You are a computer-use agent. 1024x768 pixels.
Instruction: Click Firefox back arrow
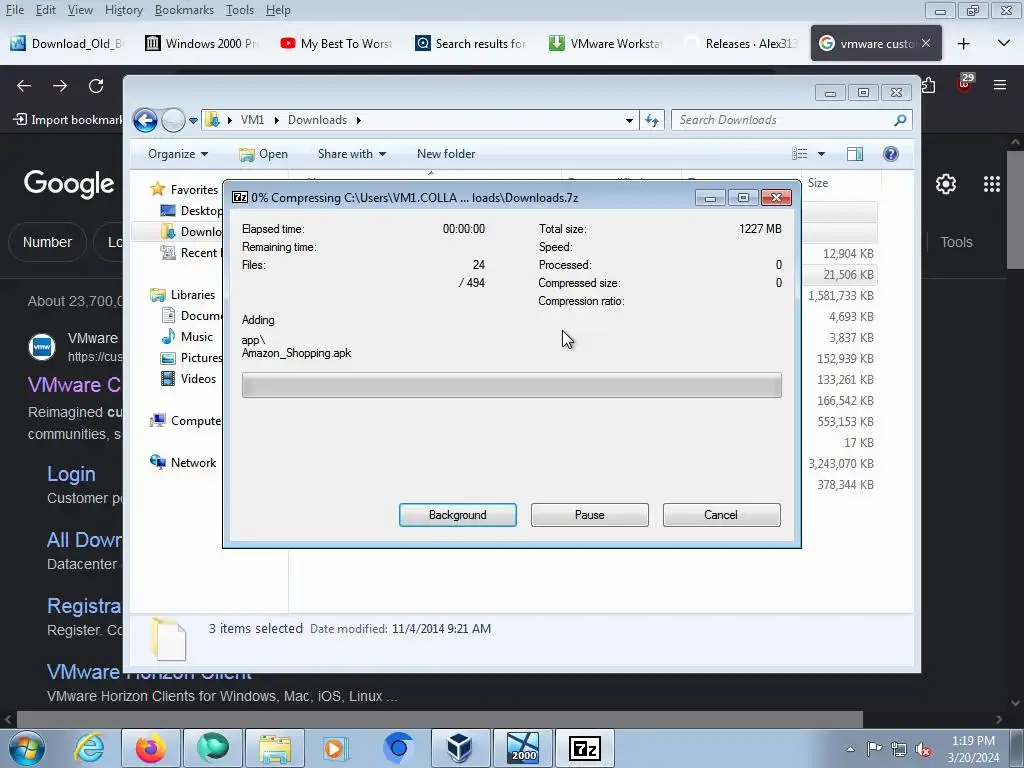tap(24, 86)
